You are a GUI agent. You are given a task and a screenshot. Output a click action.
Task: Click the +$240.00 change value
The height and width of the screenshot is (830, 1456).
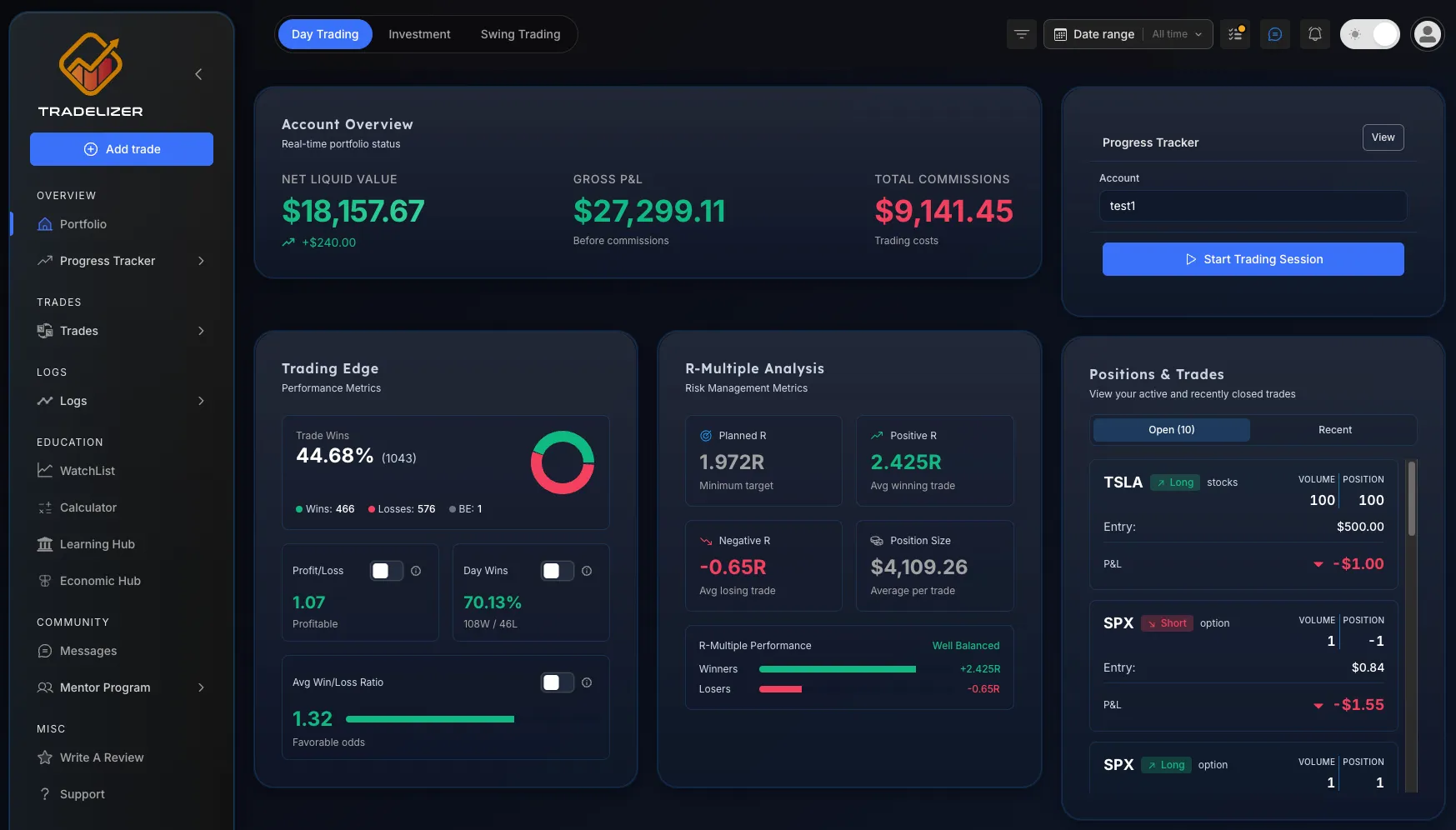coord(328,242)
